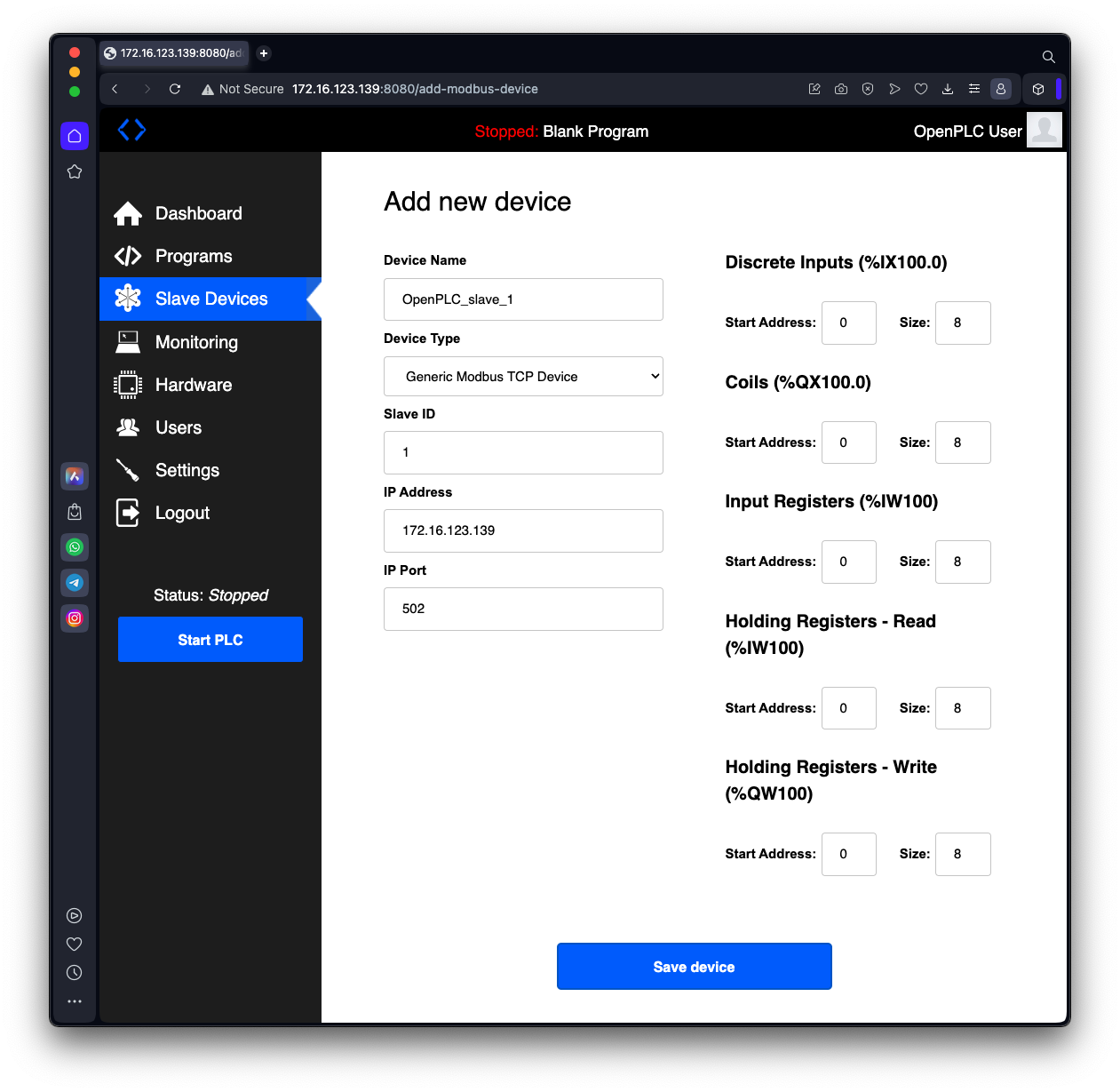The height and width of the screenshot is (1092, 1120).
Task: Click Coils Start Address field
Action: point(849,442)
